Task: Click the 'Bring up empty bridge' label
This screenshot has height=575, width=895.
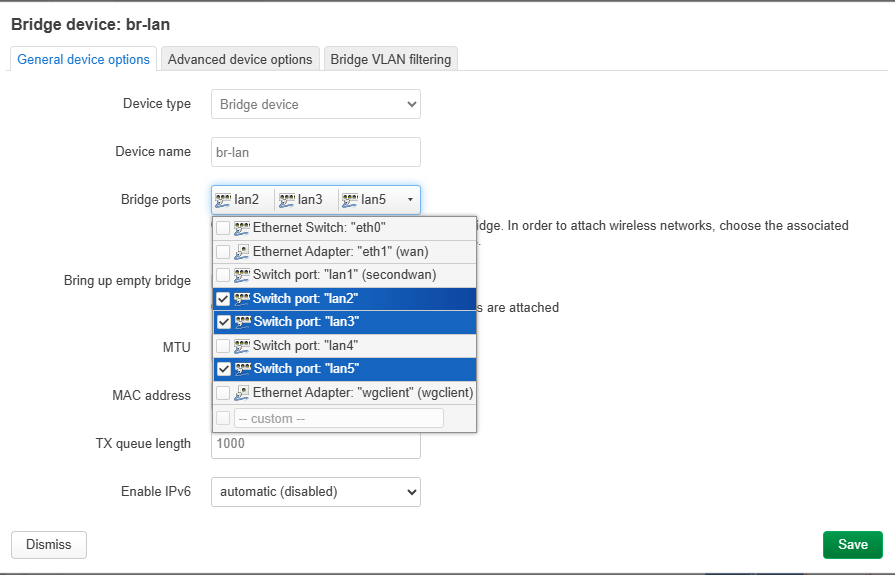Action: click(127, 281)
